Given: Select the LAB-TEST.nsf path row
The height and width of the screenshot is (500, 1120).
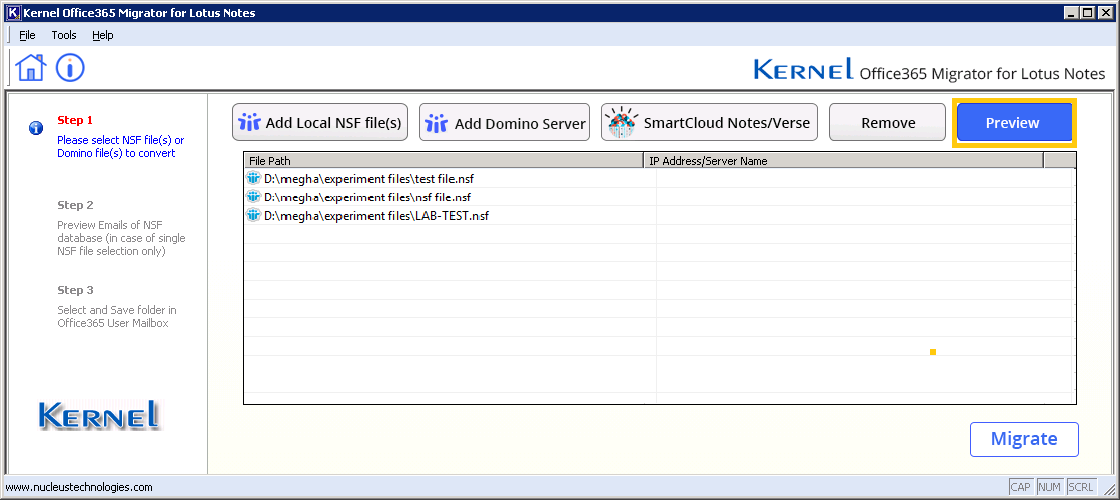Looking at the screenshot, I should (660, 215).
